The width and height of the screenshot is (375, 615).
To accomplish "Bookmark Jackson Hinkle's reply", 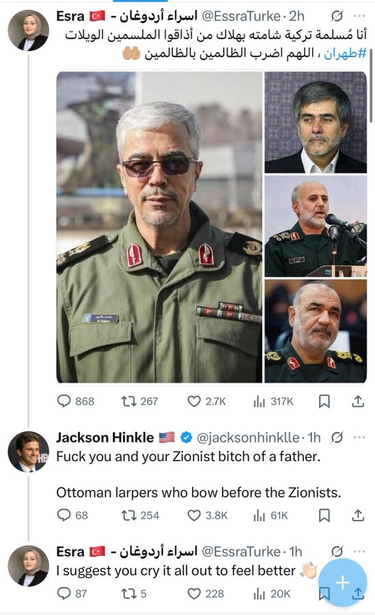I will pos(324,515).
